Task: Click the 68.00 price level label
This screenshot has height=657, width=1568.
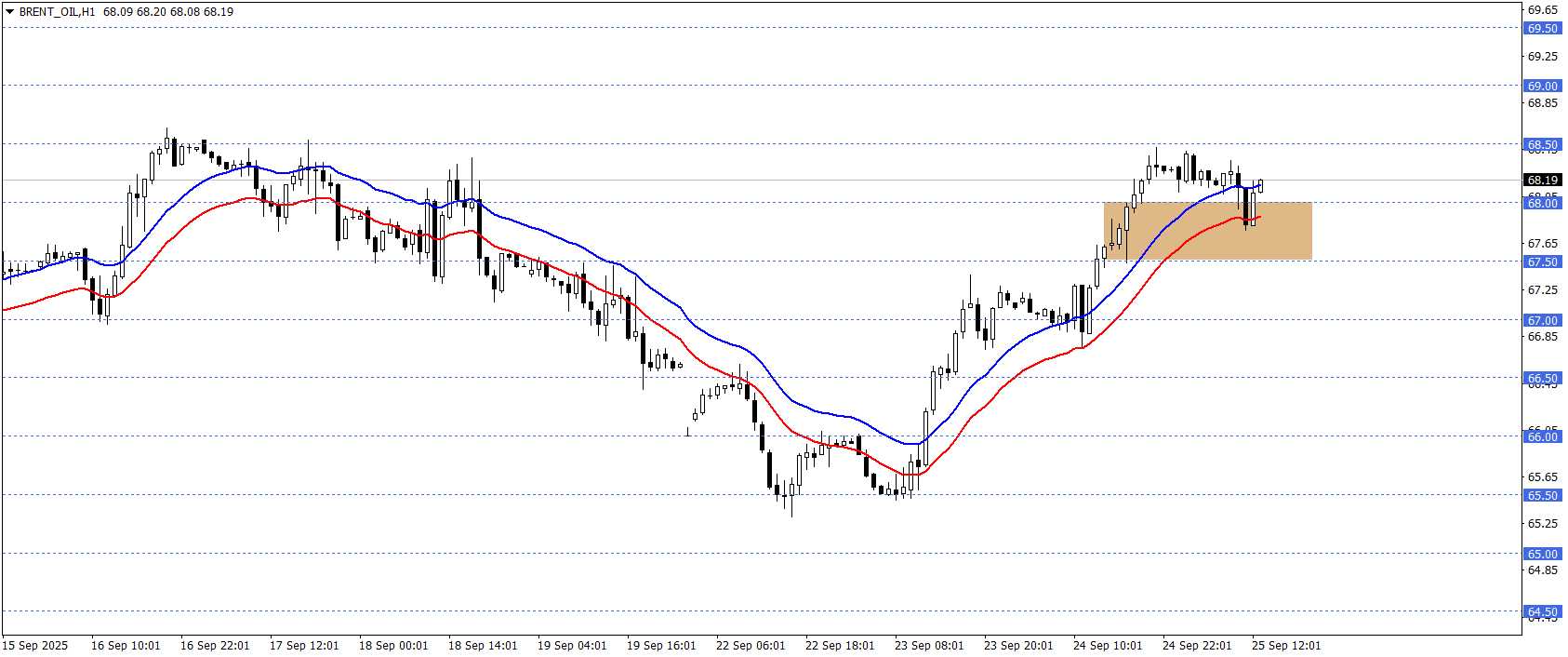Action: (x=1542, y=204)
